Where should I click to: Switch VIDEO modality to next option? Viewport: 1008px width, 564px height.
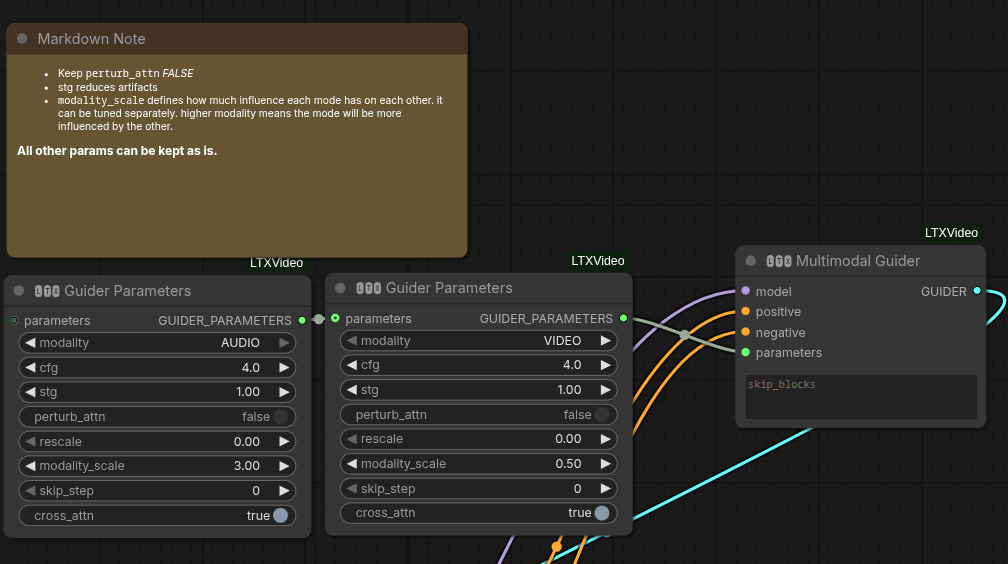tap(606, 341)
